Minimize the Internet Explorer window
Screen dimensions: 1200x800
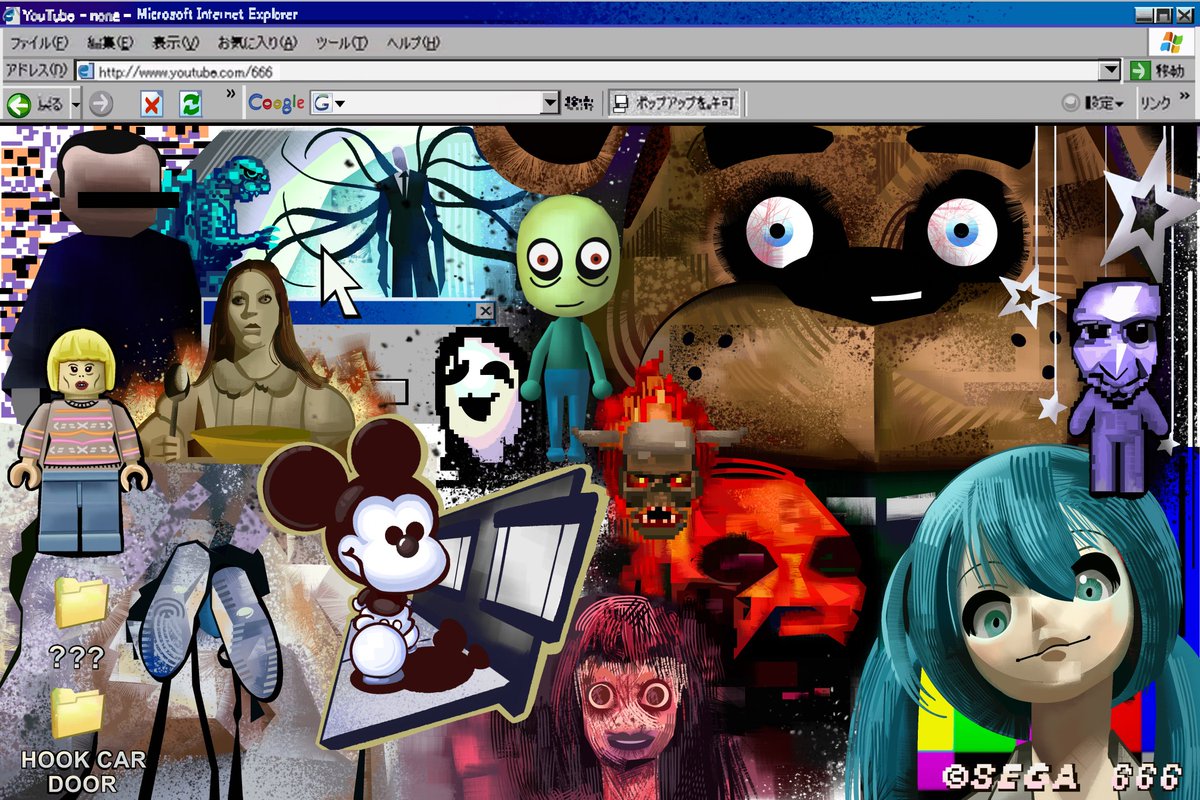[1145, 15]
